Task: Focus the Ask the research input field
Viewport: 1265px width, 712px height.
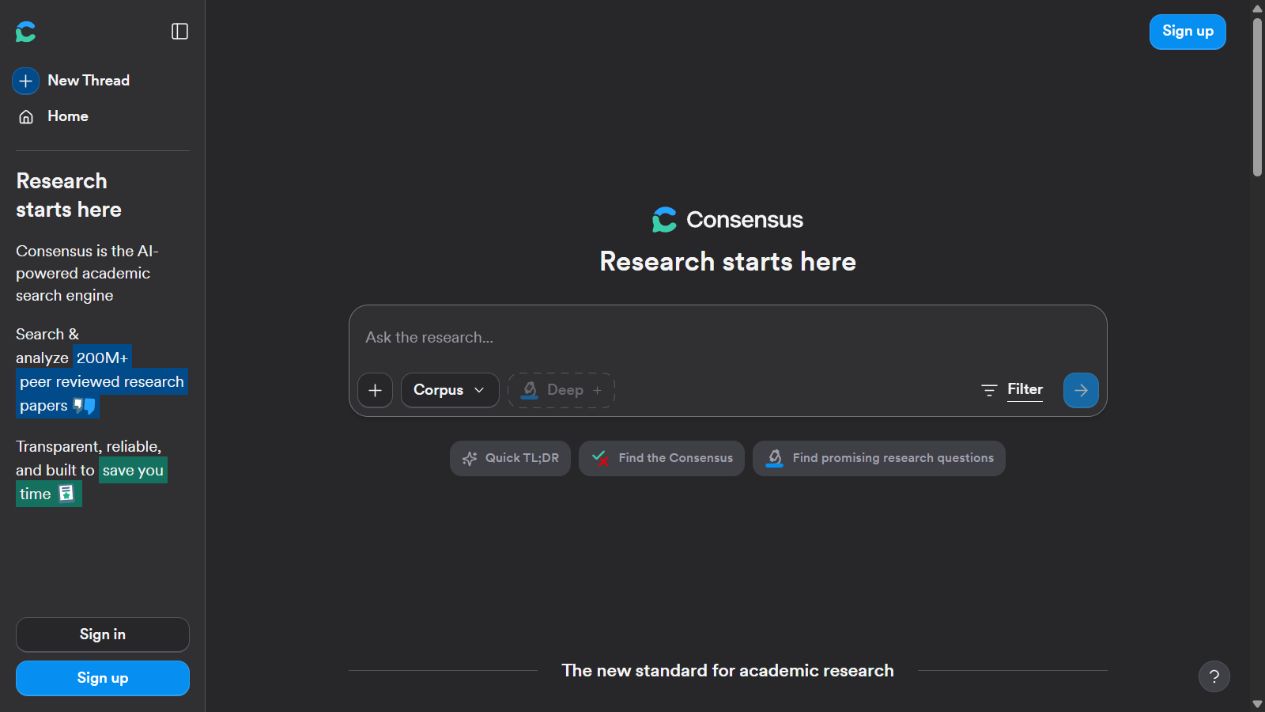Action: tap(727, 337)
